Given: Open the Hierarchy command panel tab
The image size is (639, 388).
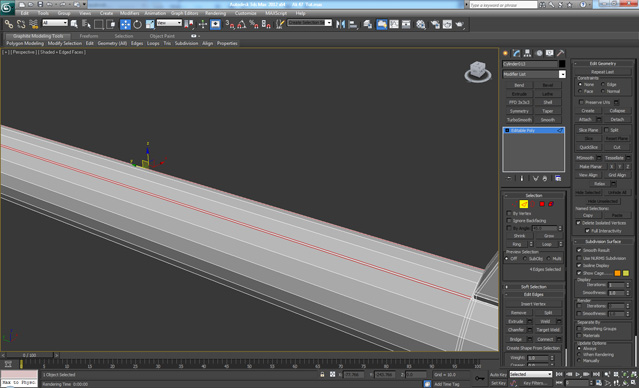Looking at the screenshot, I should coord(528,53).
